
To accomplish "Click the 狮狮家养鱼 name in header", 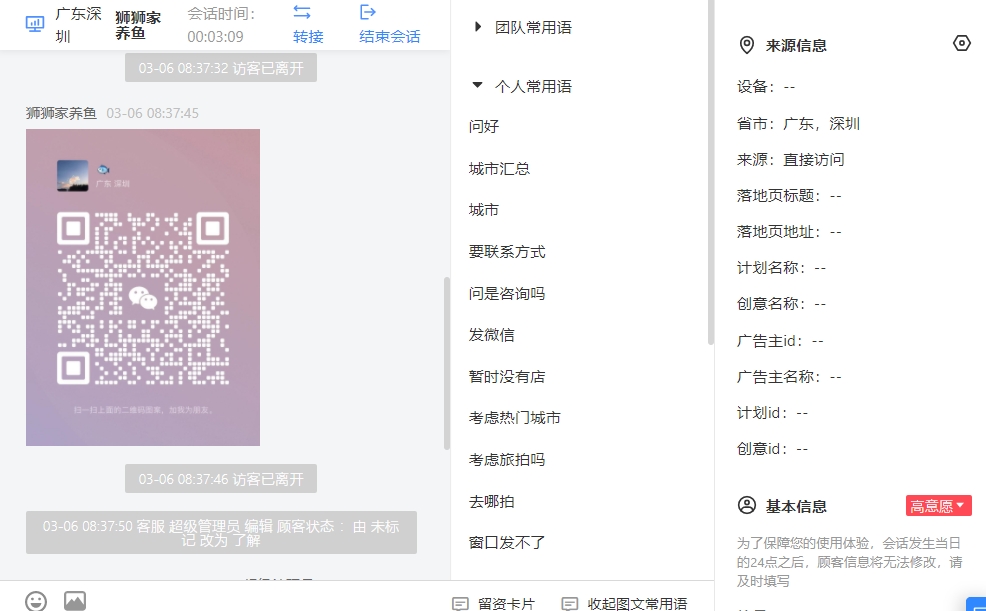I will [138, 25].
